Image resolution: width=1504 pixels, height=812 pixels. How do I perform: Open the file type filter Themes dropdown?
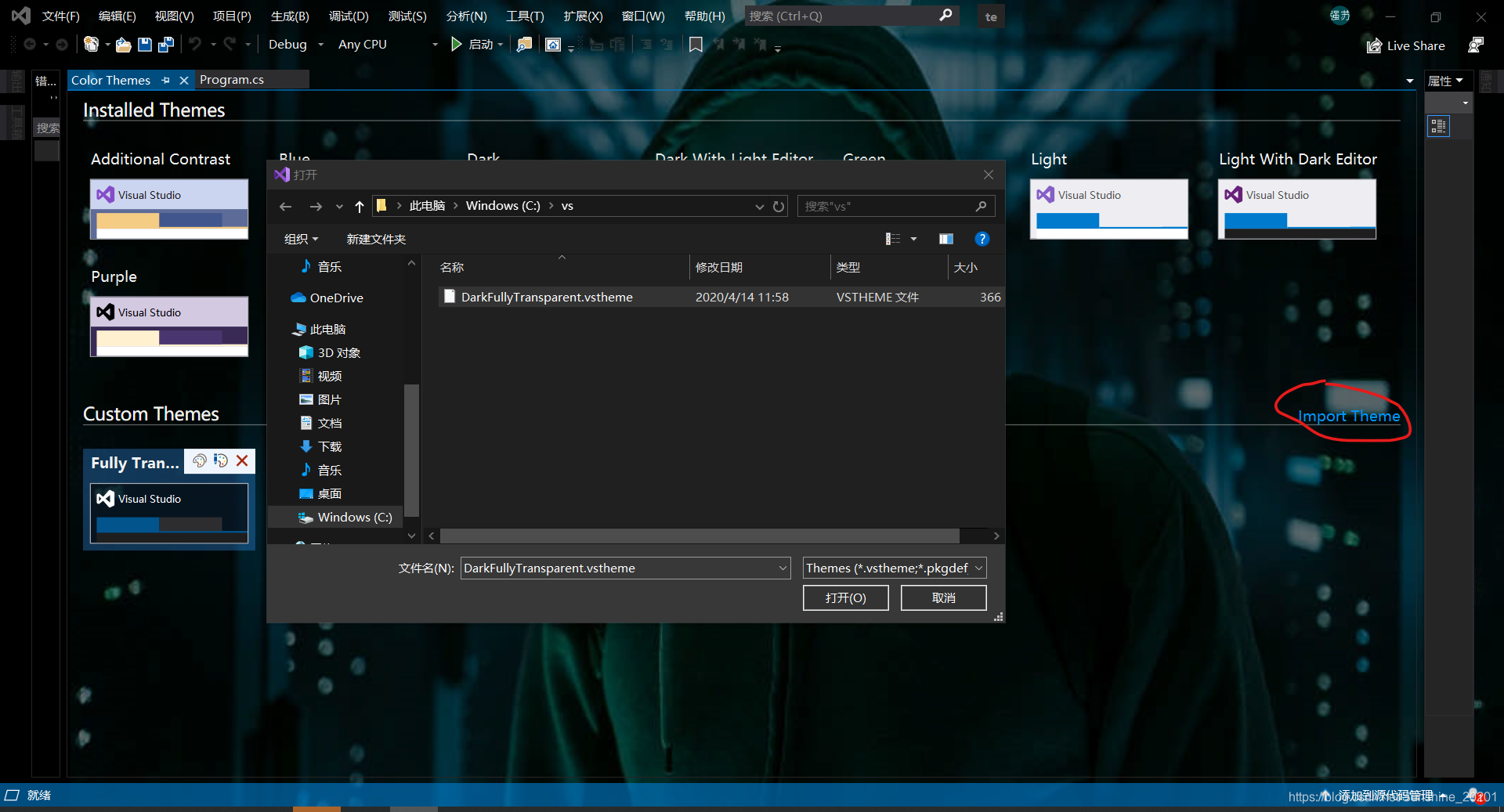978,568
